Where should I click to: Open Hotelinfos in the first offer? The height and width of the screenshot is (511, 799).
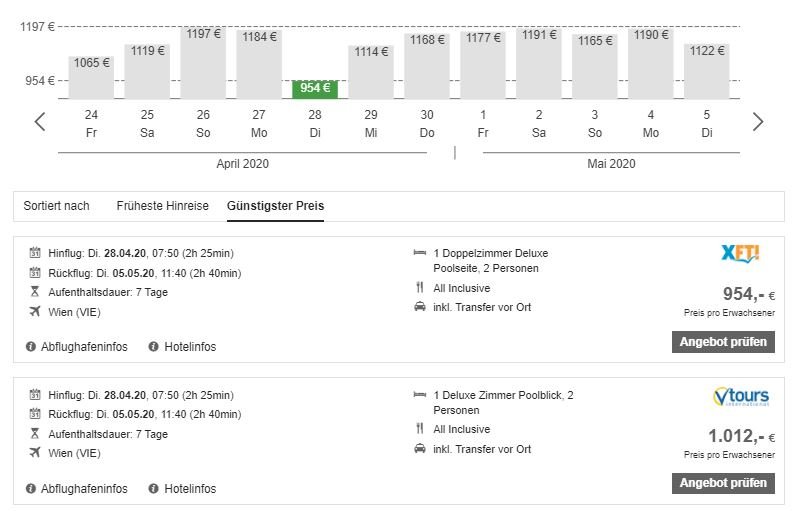190,346
